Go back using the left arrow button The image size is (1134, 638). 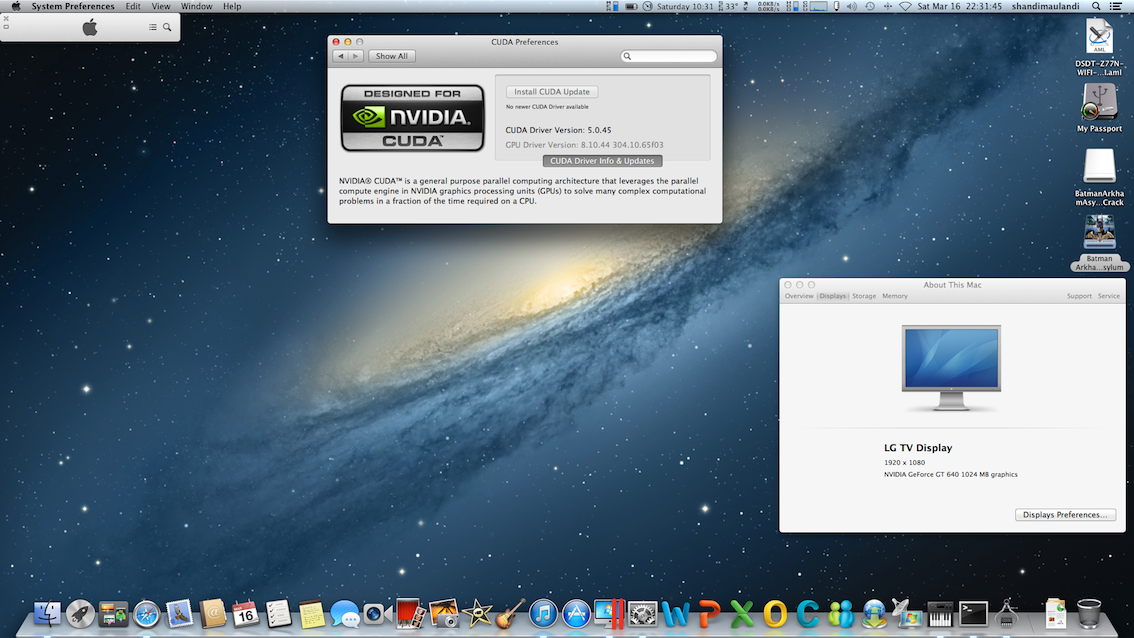pyautogui.click(x=341, y=56)
